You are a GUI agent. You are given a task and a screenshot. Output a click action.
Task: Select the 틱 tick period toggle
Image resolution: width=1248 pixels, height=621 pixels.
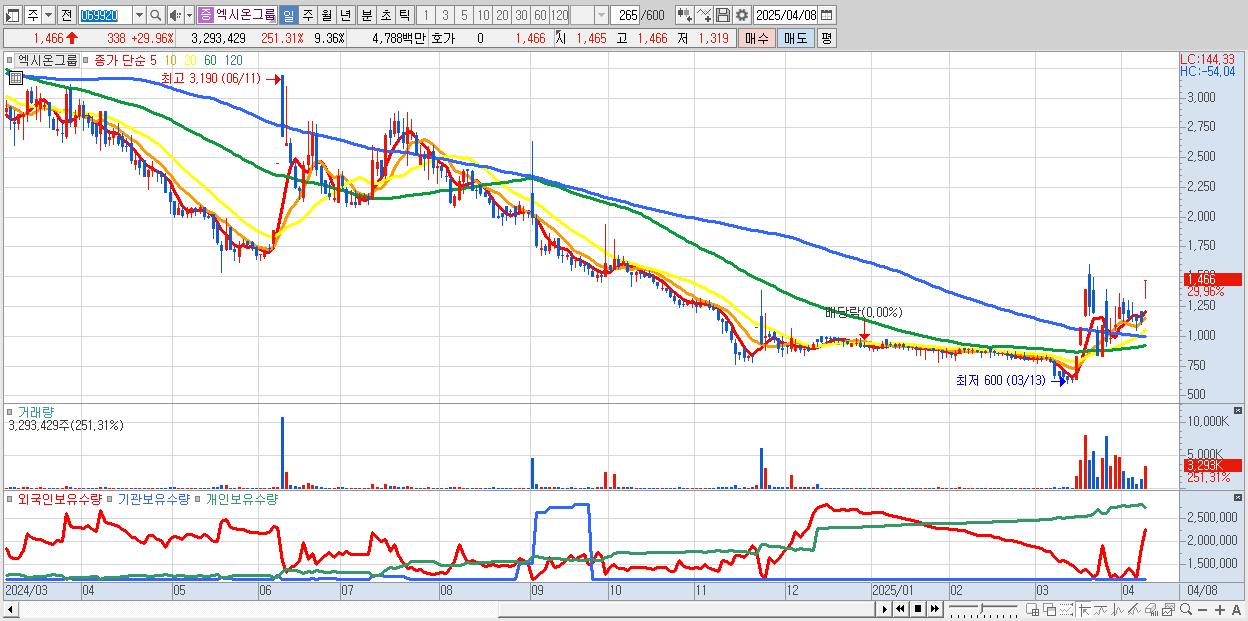[x=404, y=15]
